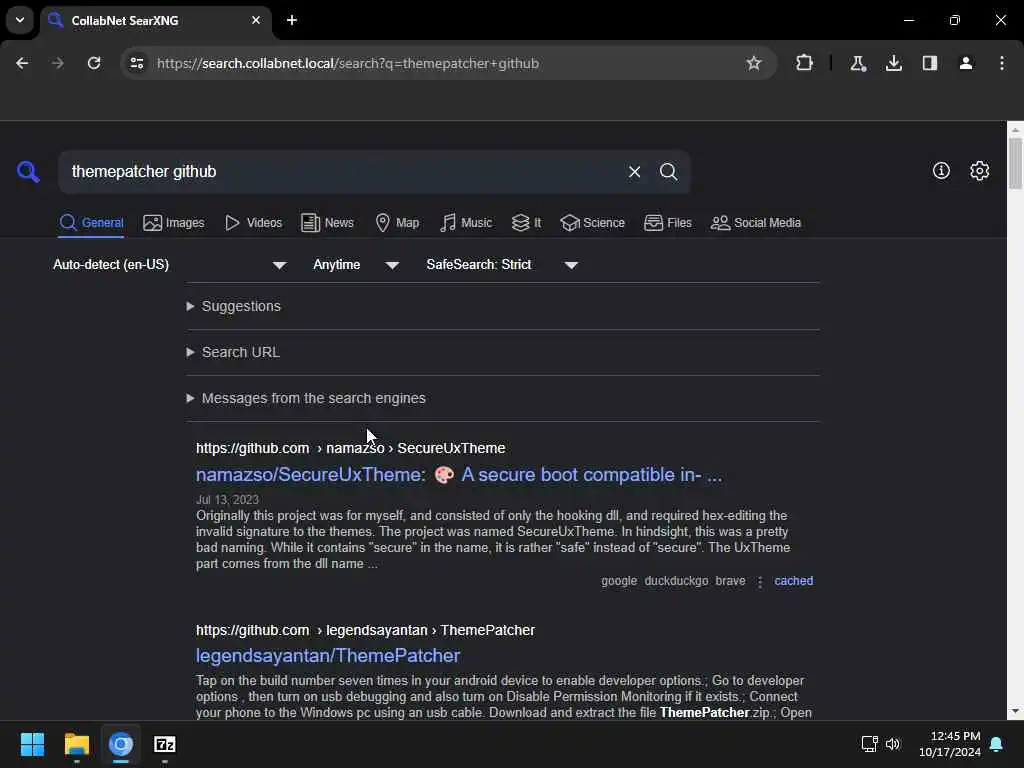Click the duckduckgo engine label

click(676, 581)
